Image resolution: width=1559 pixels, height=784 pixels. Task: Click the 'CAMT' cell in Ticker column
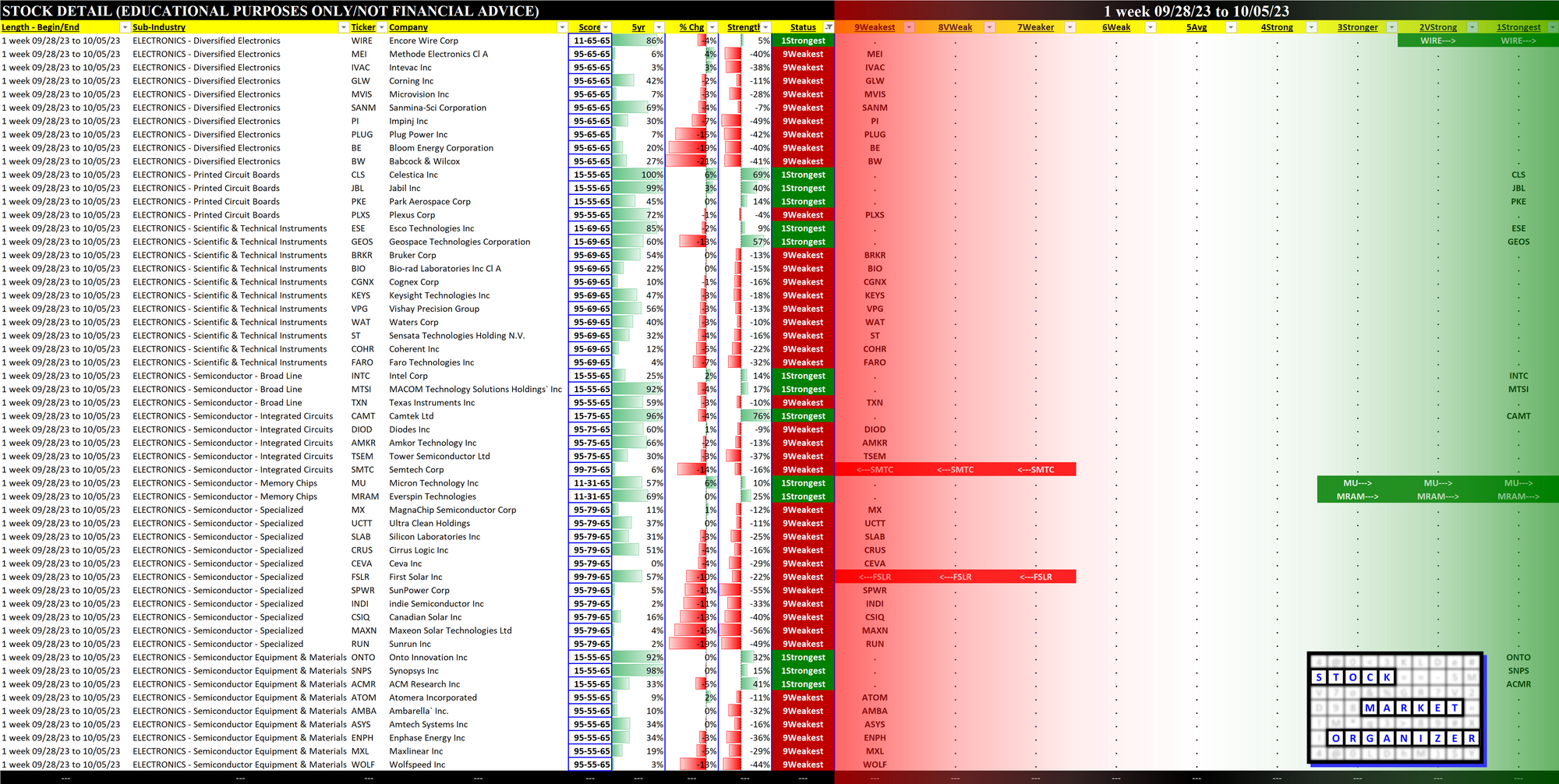[363, 416]
